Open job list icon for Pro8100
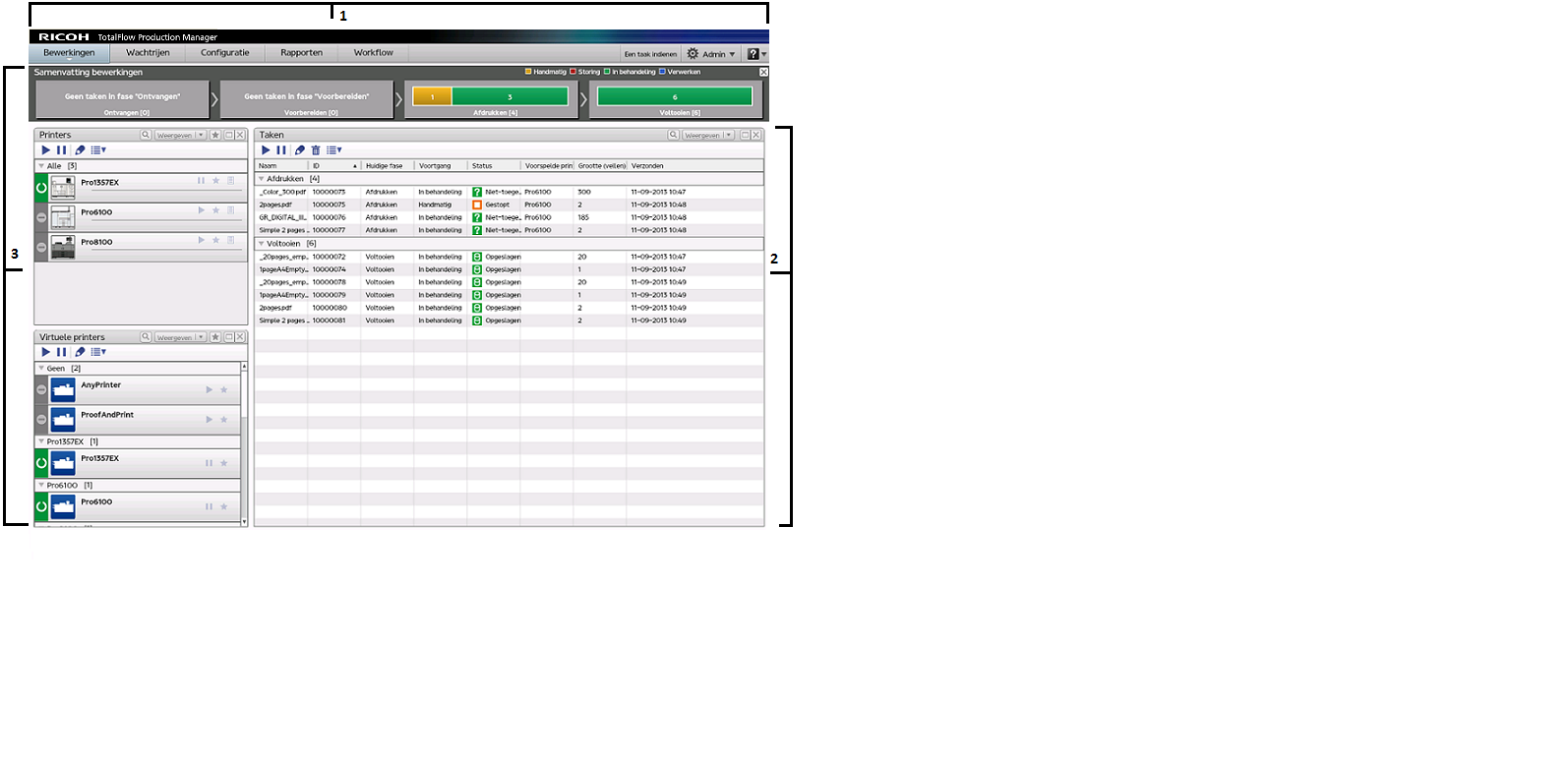Viewport: 1568px width, 761px height. pyautogui.click(x=231, y=240)
